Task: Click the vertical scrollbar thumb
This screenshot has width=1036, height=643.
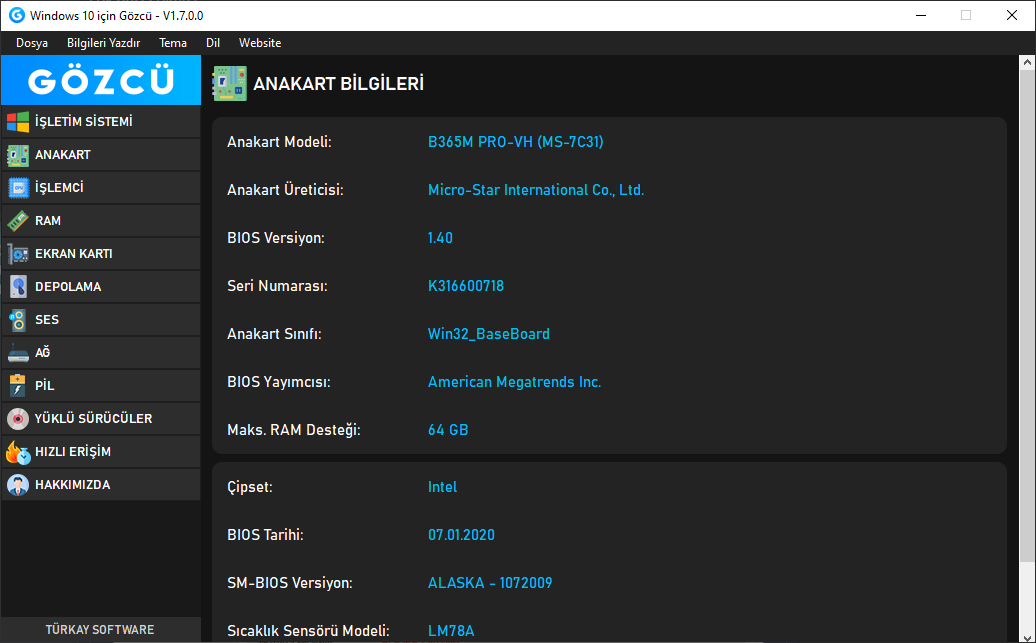Action: coord(1027,316)
